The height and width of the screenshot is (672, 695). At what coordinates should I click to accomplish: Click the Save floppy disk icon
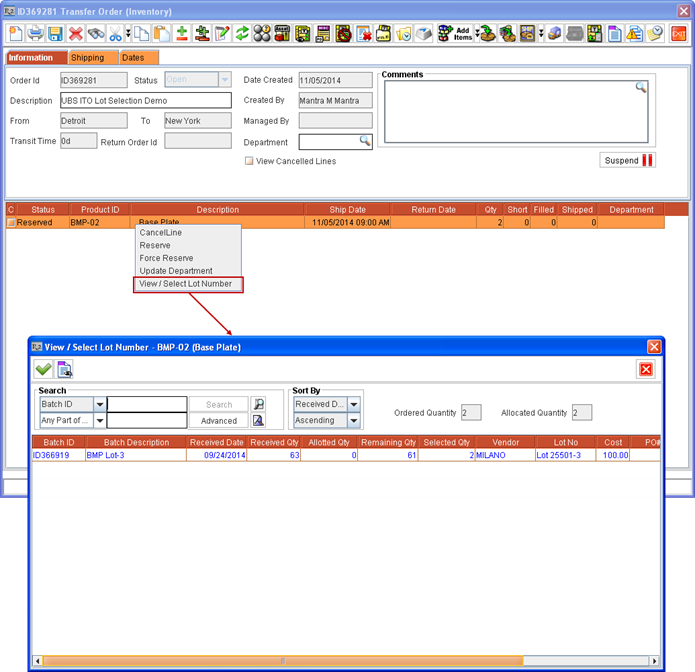pyautogui.click(x=56, y=33)
